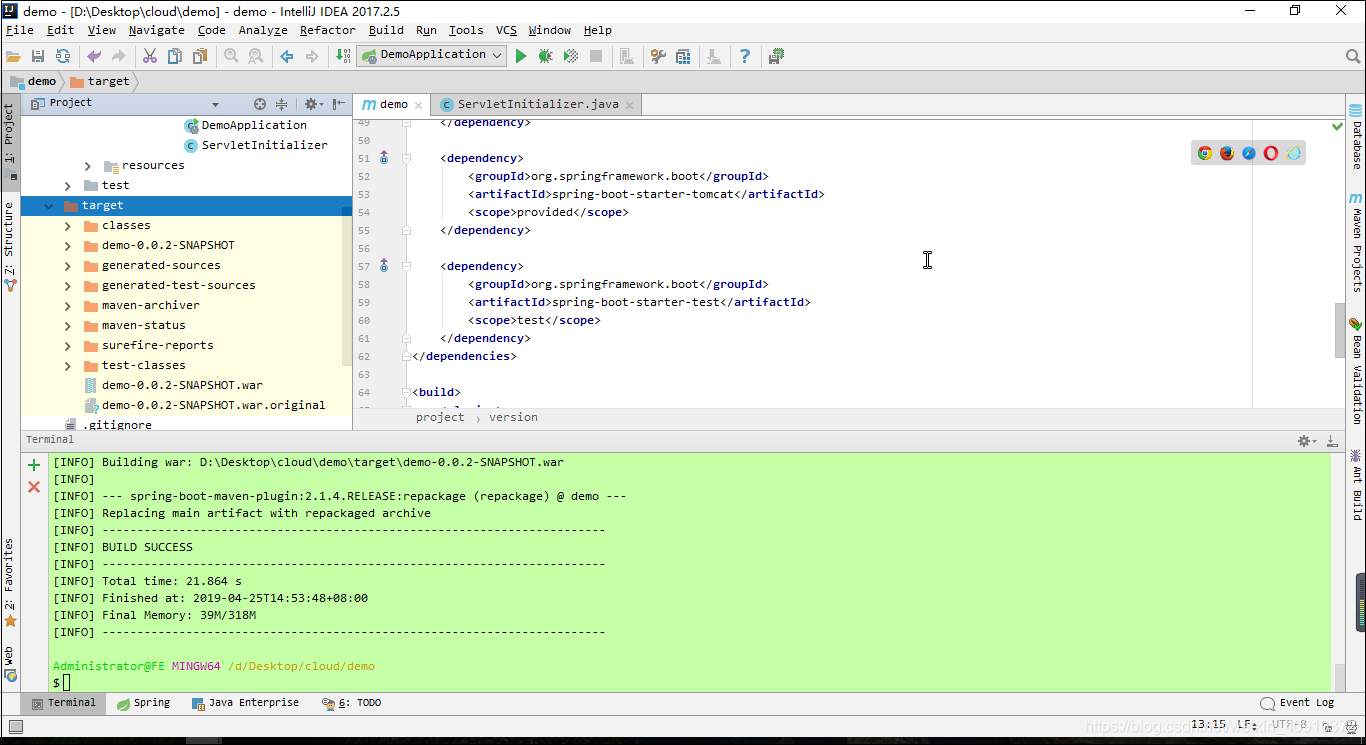
Task: Switch to ServletInitializer.java tab
Action: click(x=537, y=105)
